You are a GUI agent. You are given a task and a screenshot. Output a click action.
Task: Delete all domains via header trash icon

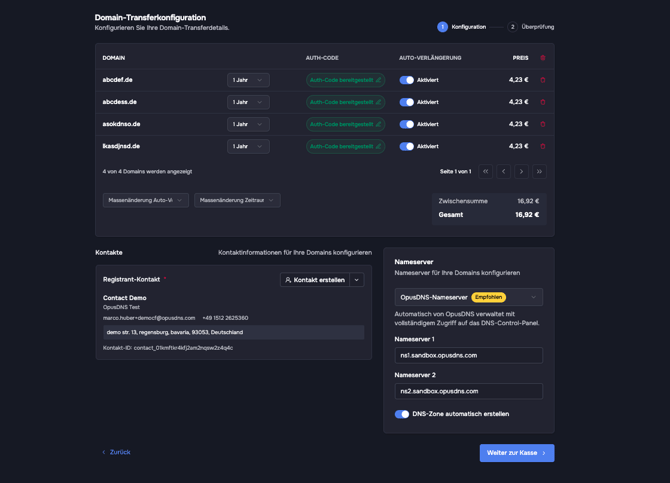(x=543, y=58)
